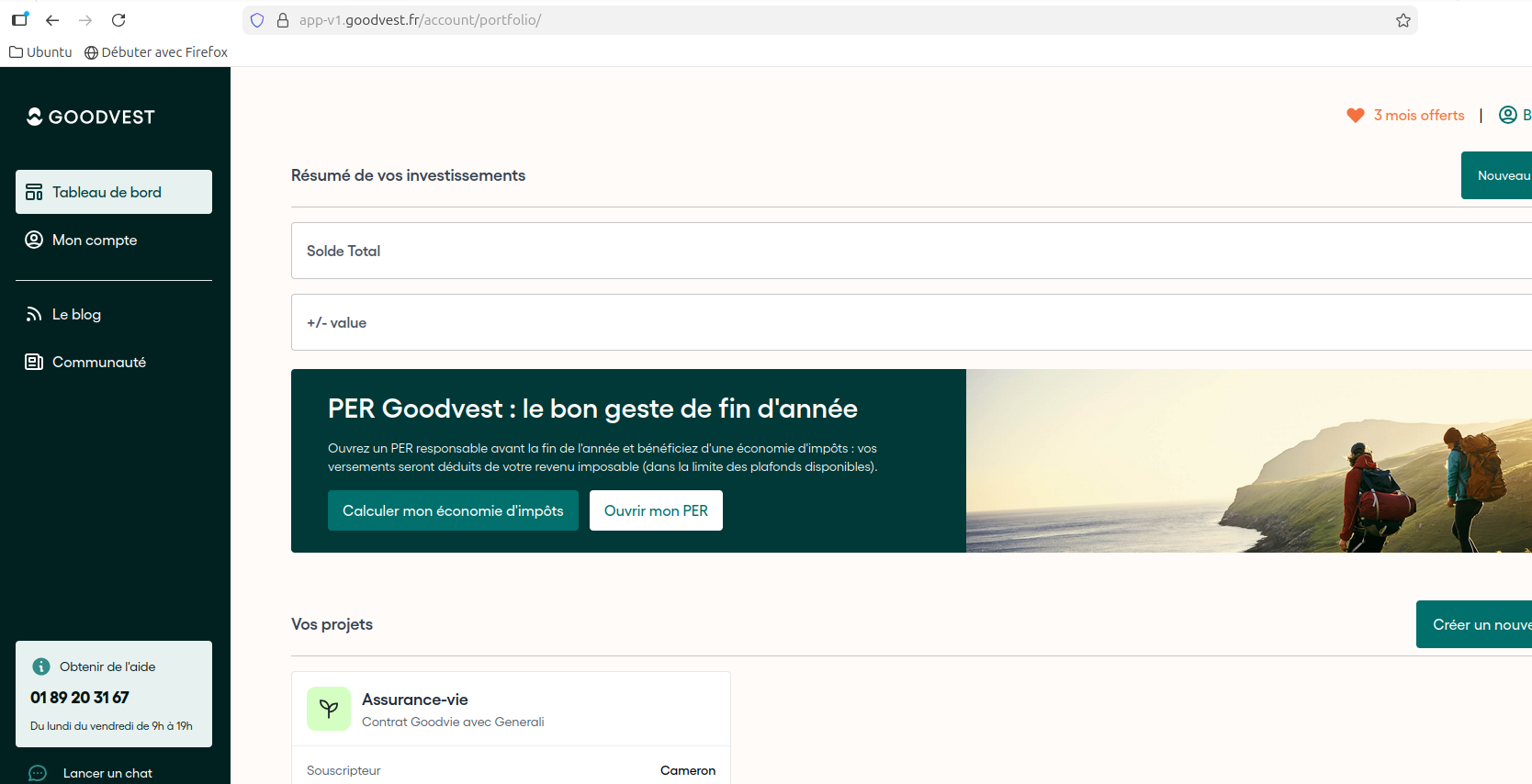Reload the page in the browser
This screenshot has width=1532, height=784.
pos(118,20)
